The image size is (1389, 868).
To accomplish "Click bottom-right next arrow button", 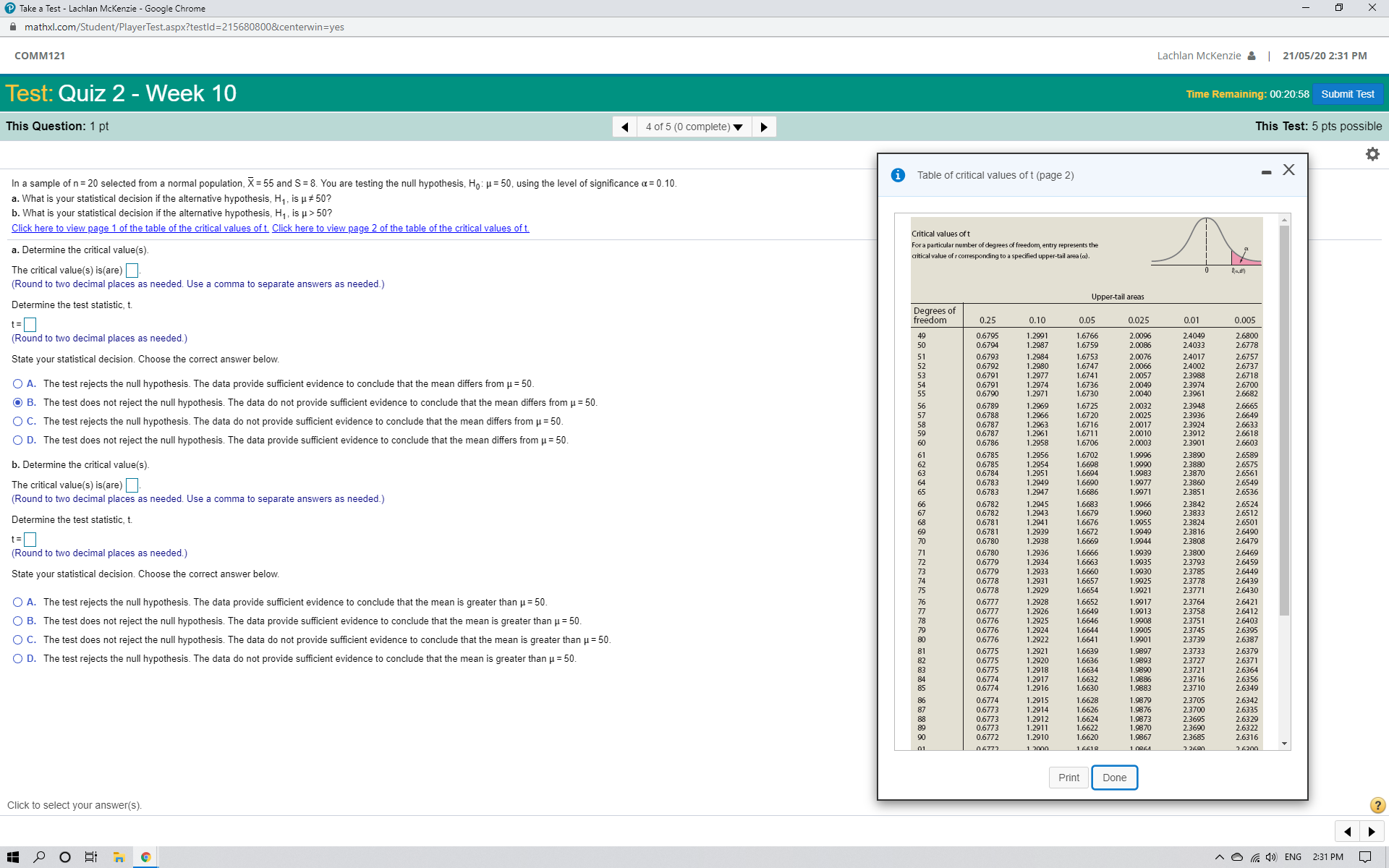I will [1372, 831].
